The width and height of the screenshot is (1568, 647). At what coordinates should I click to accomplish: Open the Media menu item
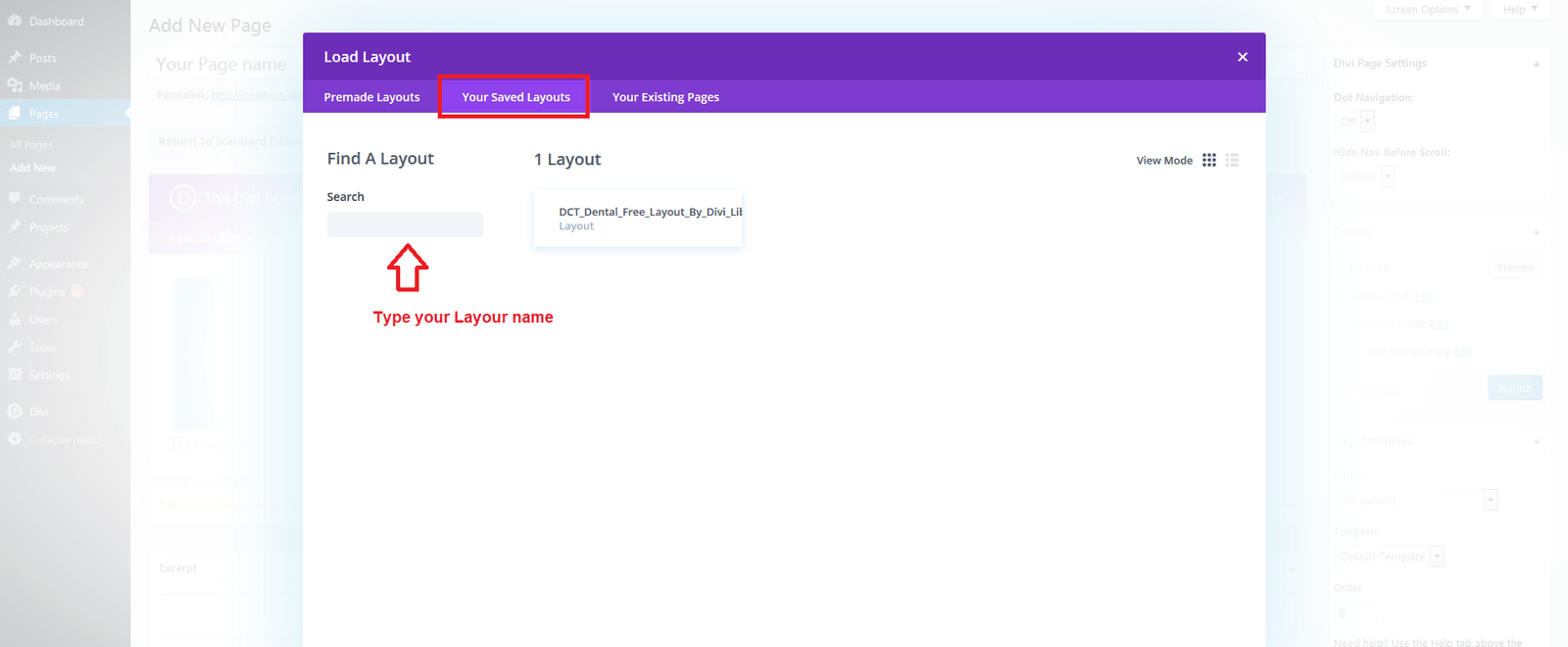point(44,86)
